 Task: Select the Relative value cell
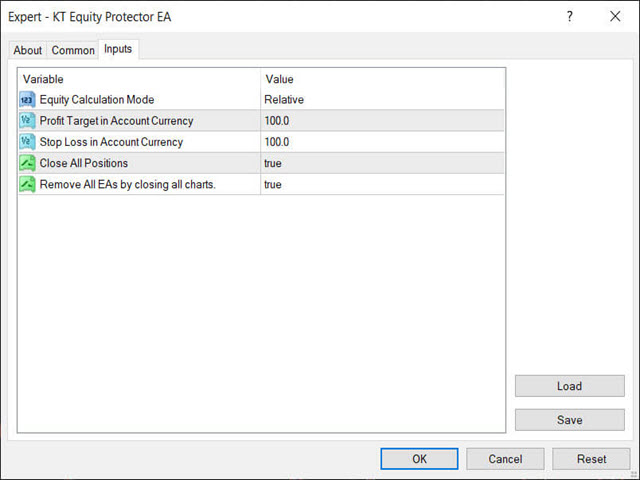pyautogui.click(x=382, y=100)
